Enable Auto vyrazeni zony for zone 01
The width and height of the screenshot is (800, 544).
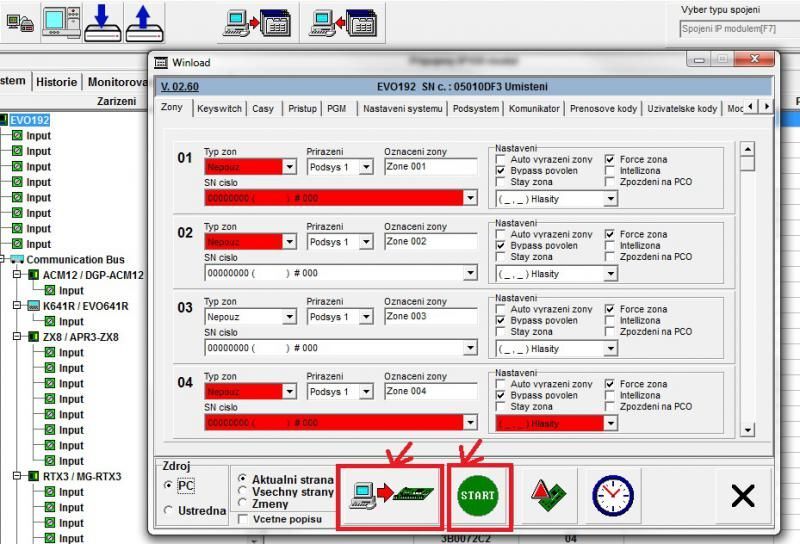pyautogui.click(x=502, y=160)
